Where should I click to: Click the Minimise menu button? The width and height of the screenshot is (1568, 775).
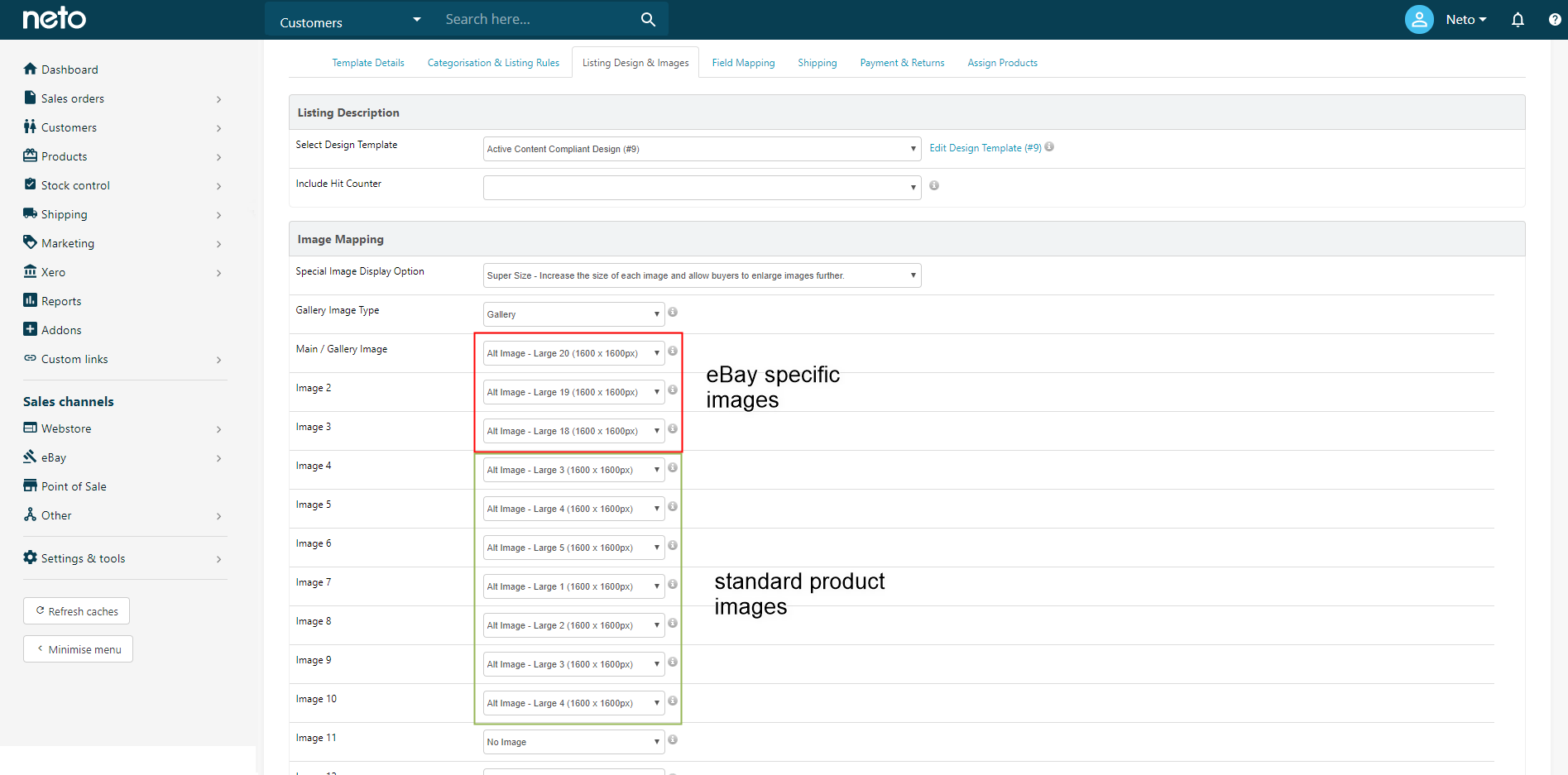78,649
